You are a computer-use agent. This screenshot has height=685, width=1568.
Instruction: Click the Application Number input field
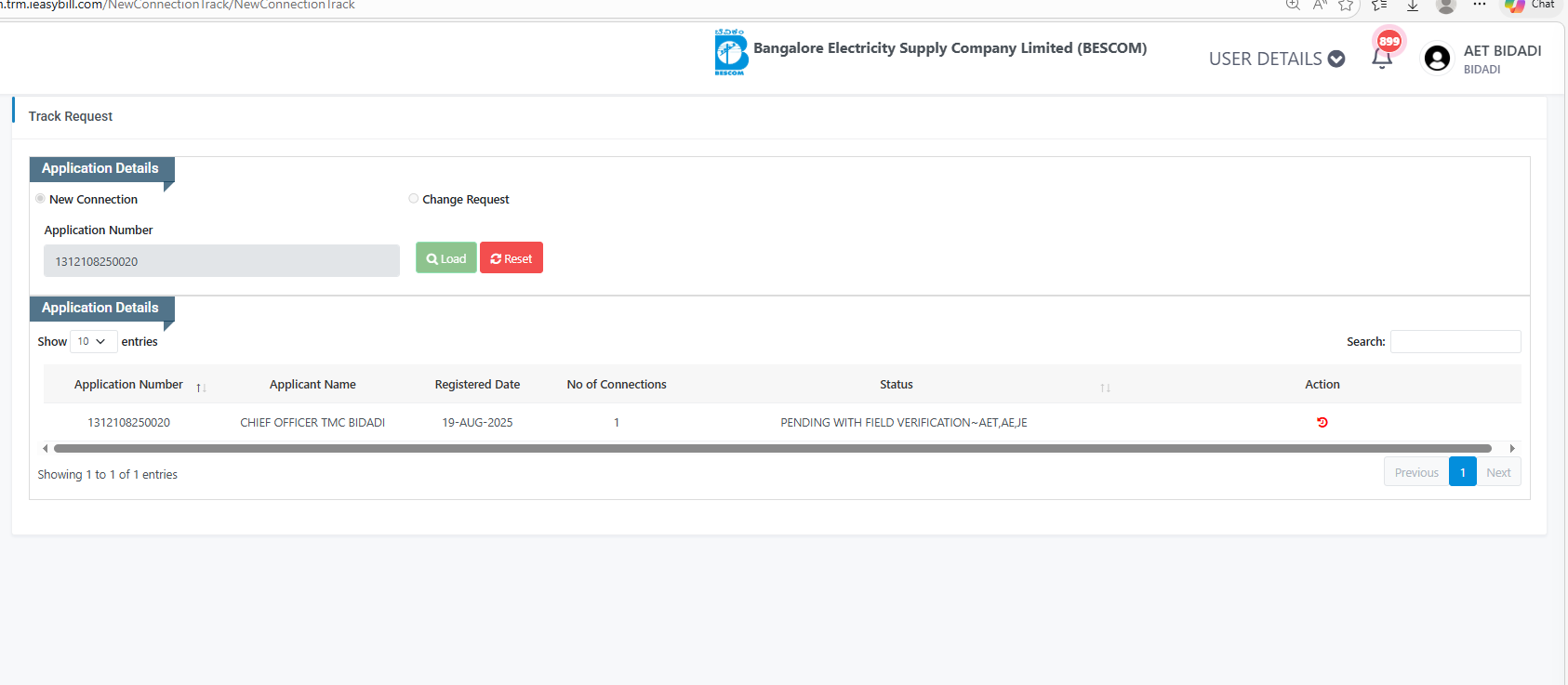tap(221, 261)
